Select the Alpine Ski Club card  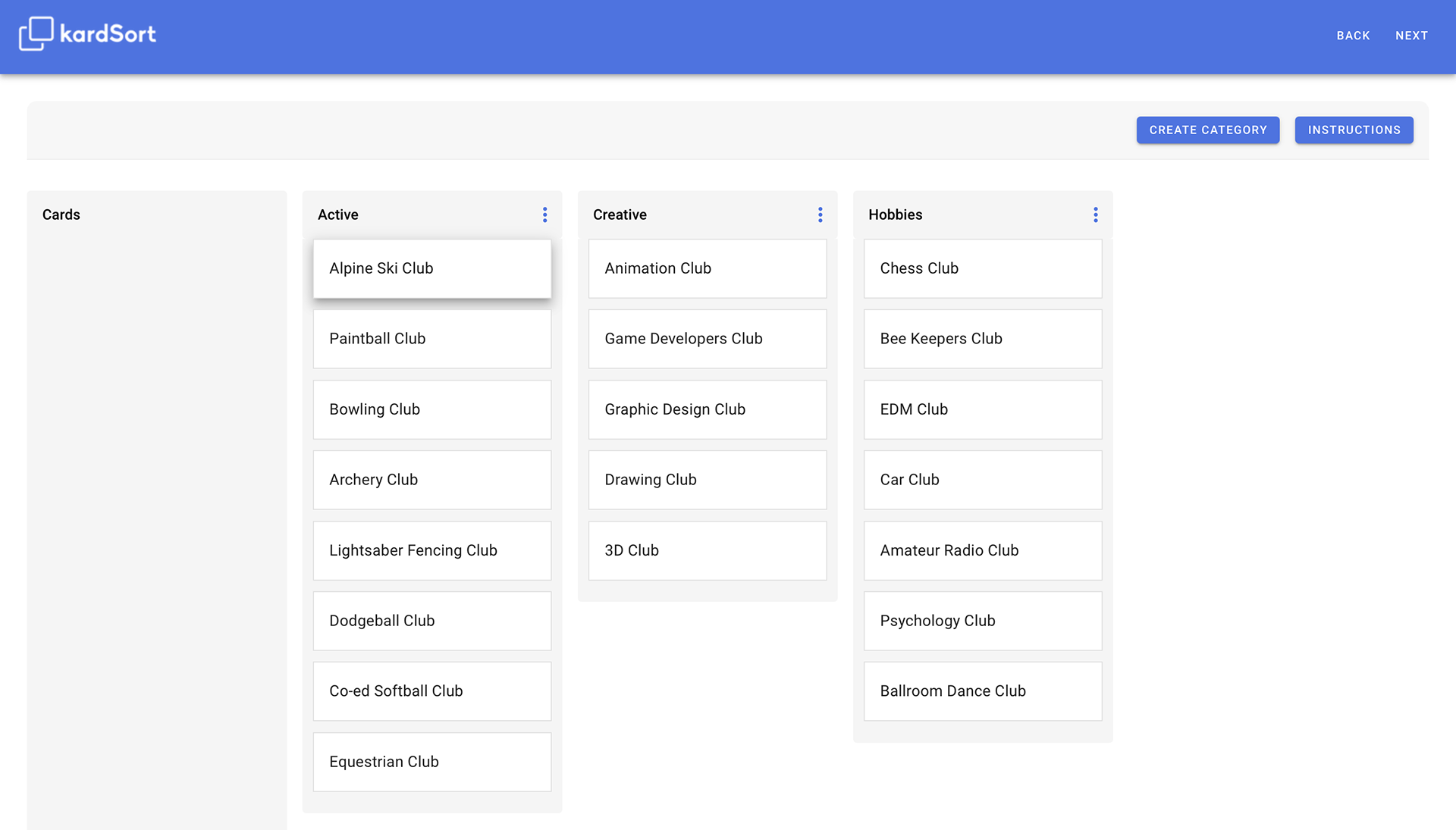[x=432, y=268]
